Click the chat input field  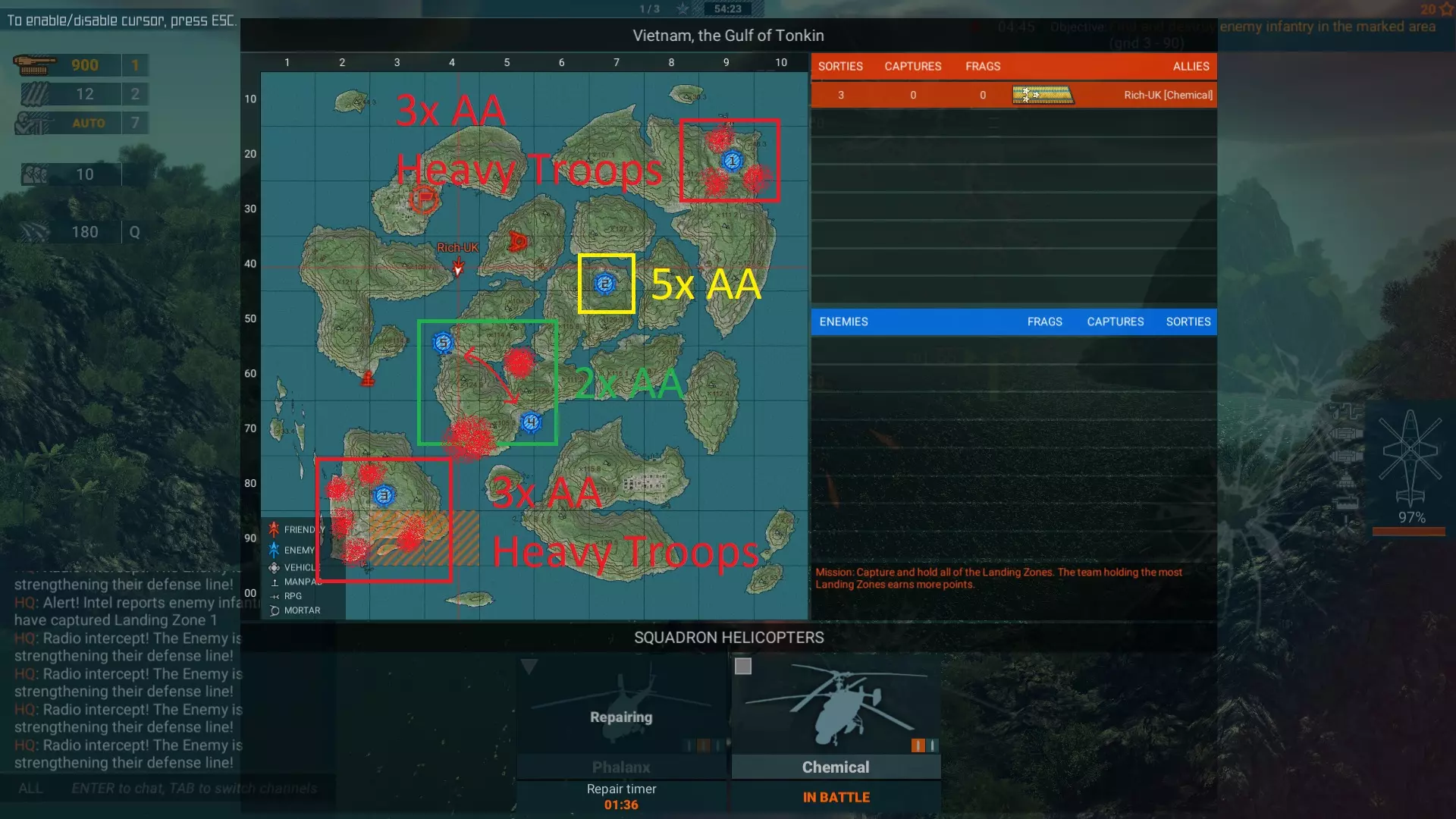(x=193, y=788)
